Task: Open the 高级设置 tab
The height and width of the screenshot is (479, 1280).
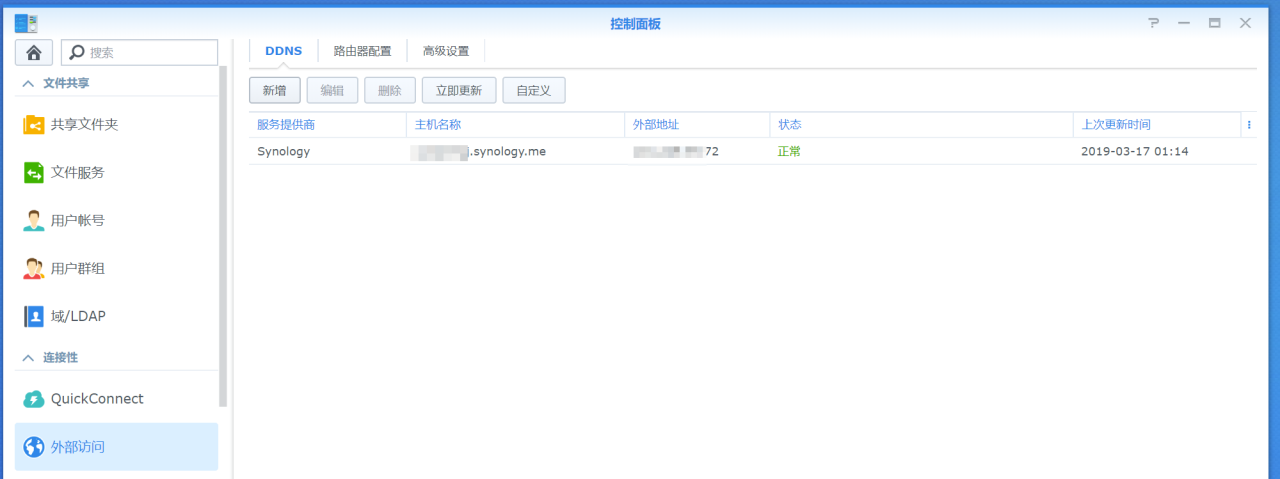Action: click(x=446, y=51)
